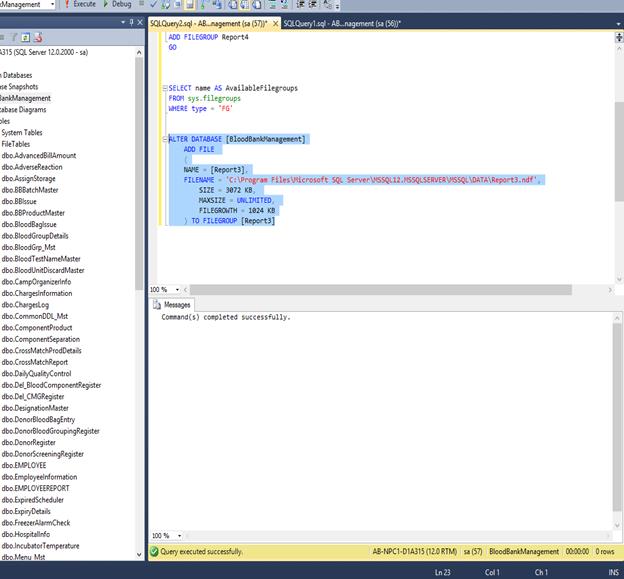Viewport: 624px width, 579px height.
Task: Select dbo.DonorRegister table in Object Explorer
Action: [x=29, y=442]
